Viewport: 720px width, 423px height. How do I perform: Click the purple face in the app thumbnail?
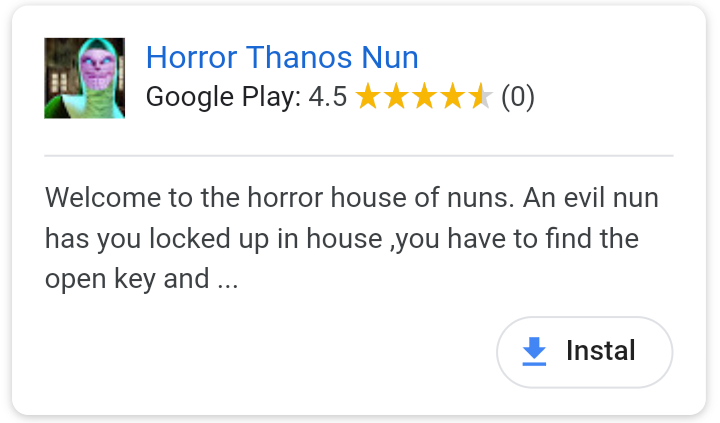coord(98,69)
